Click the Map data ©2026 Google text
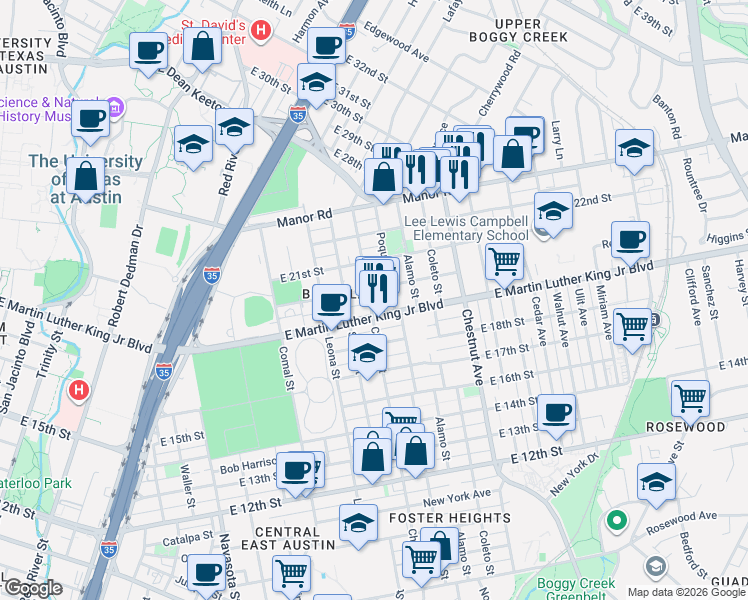 click(x=687, y=592)
